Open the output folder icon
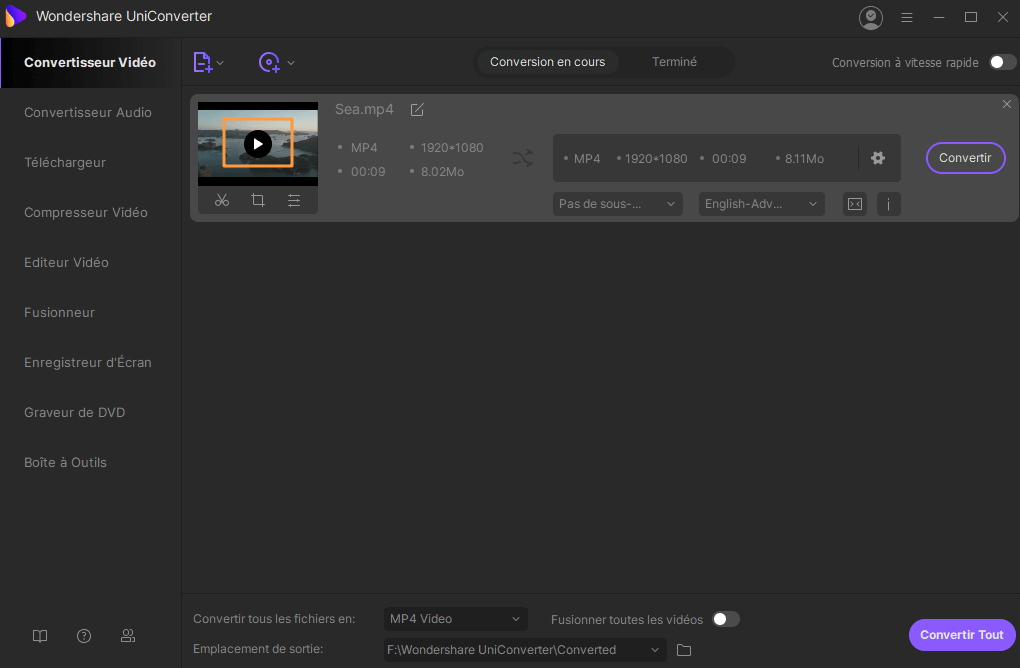Viewport: 1020px width, 668px height. pyautogui.click(x=684, y=650)
